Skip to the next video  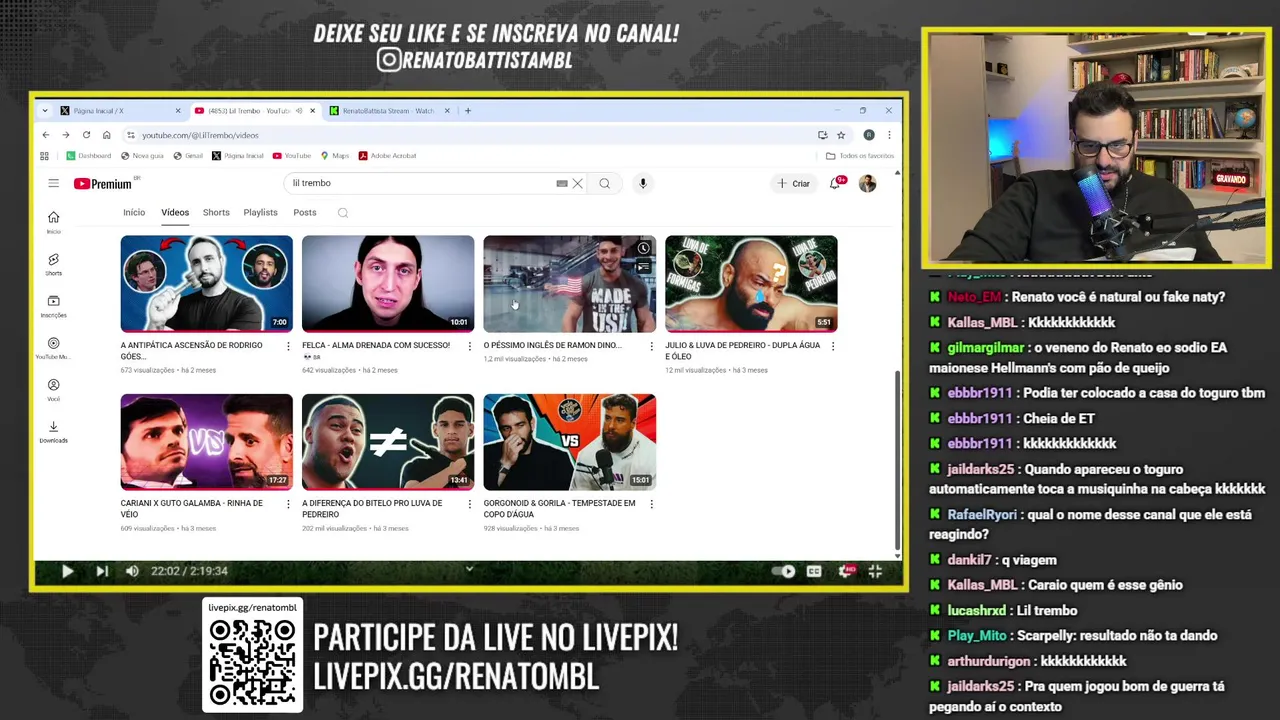pyautogui.click(x=101, y=571)
